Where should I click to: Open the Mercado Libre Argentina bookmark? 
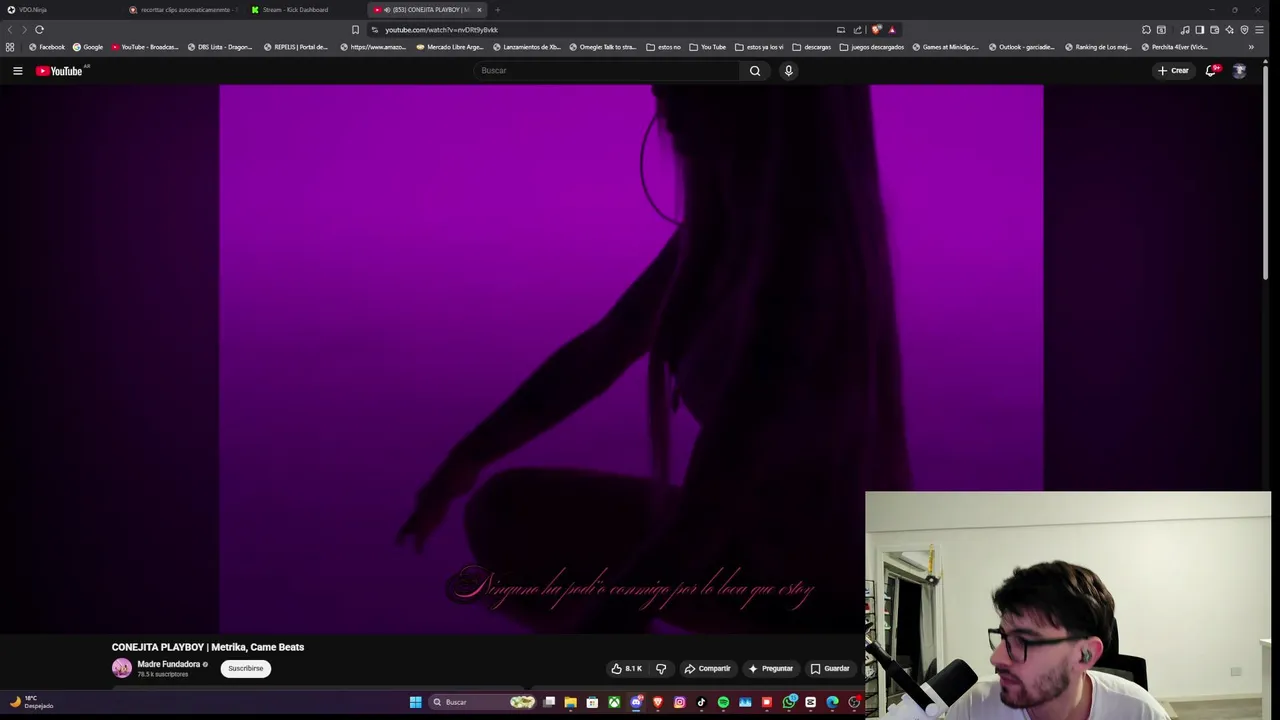(450, 47)
